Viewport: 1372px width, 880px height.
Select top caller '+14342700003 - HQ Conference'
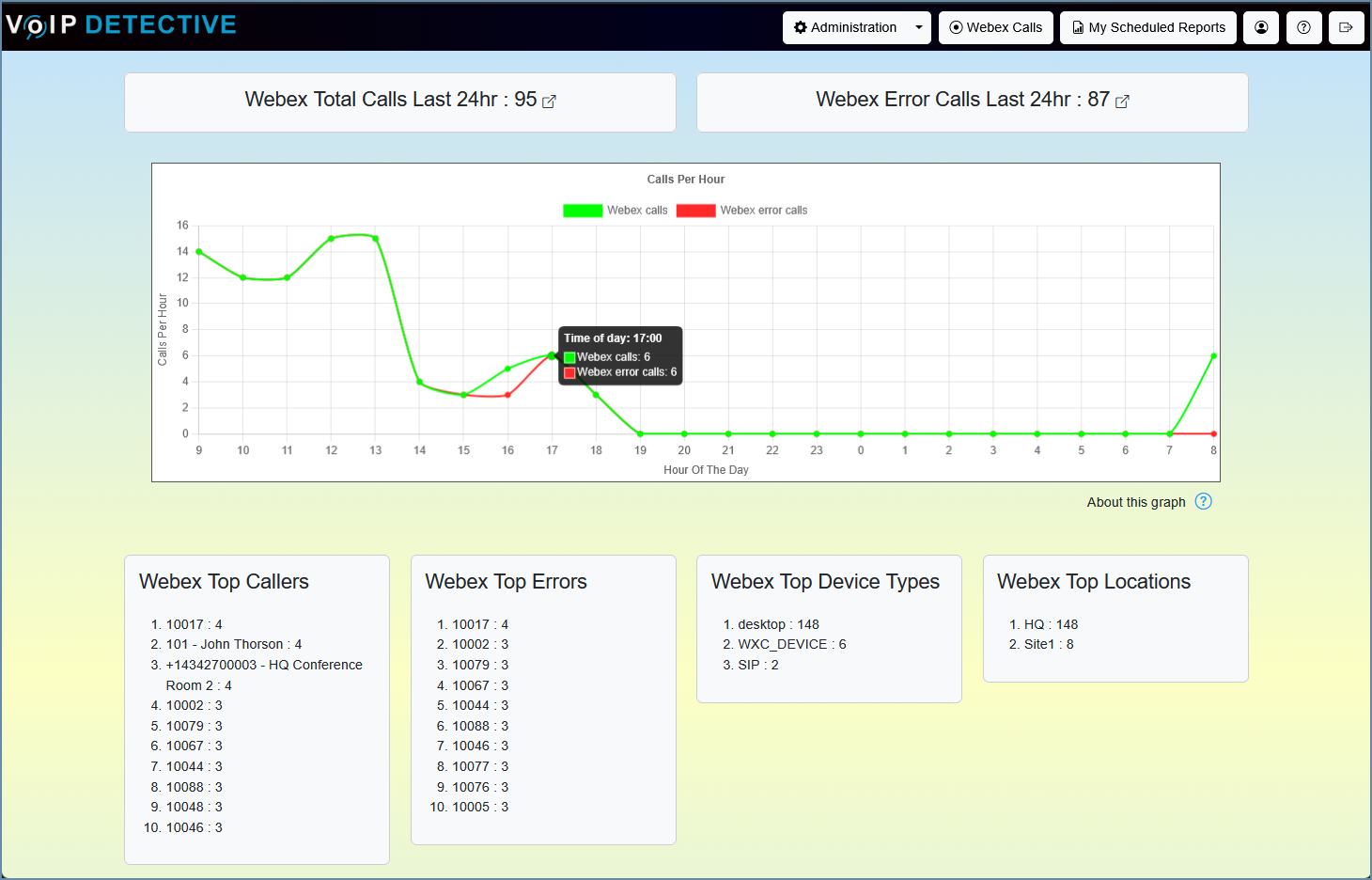pyautogui.click(x=264, y=665)
